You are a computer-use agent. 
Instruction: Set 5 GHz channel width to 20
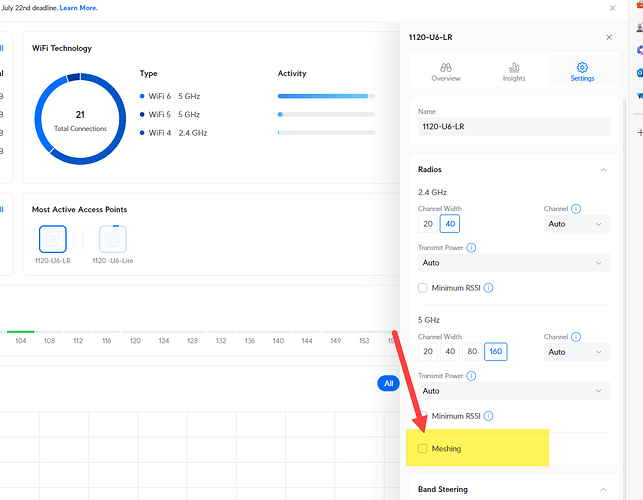[428, 352]
